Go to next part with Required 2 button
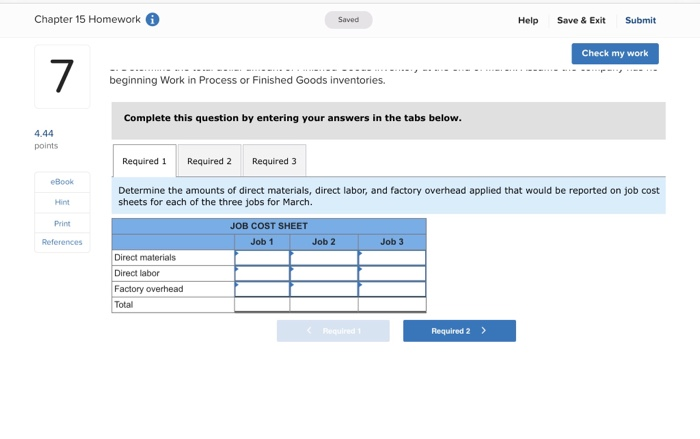This screenshot has height=439, width=700. [x=459, y=331]
